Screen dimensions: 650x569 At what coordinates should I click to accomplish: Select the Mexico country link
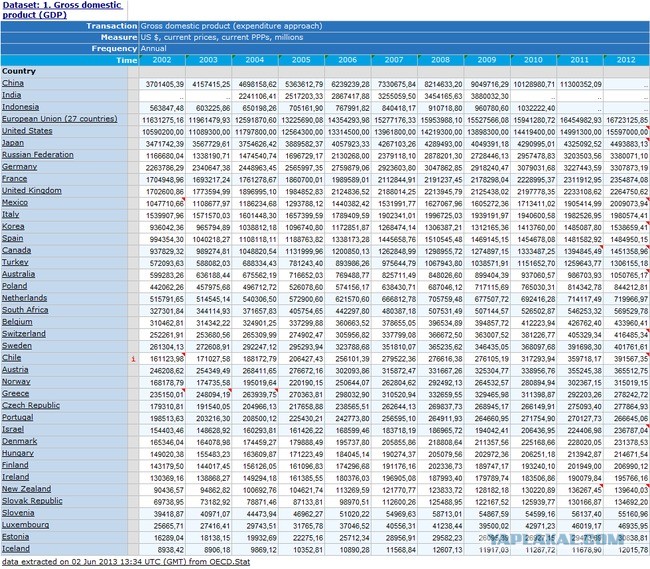pos(15,201)
